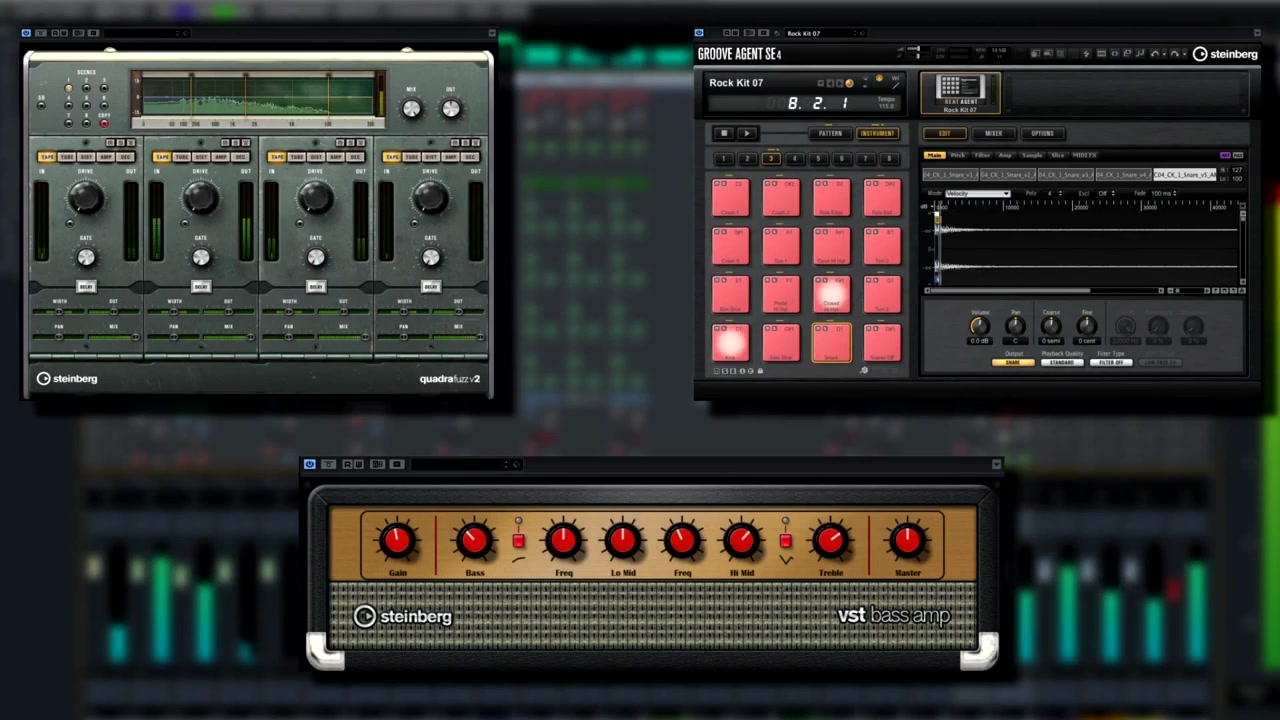The image size is (1280, 720).
Task: Toggle the red switch near the Freq knob
Action: [x=518, y=541]
